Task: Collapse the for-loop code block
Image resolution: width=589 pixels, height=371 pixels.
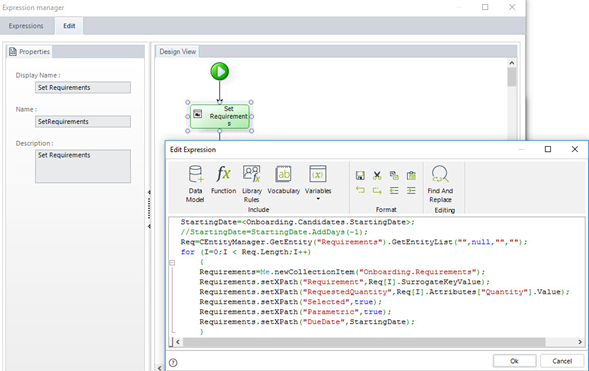Action: point(172,262)
